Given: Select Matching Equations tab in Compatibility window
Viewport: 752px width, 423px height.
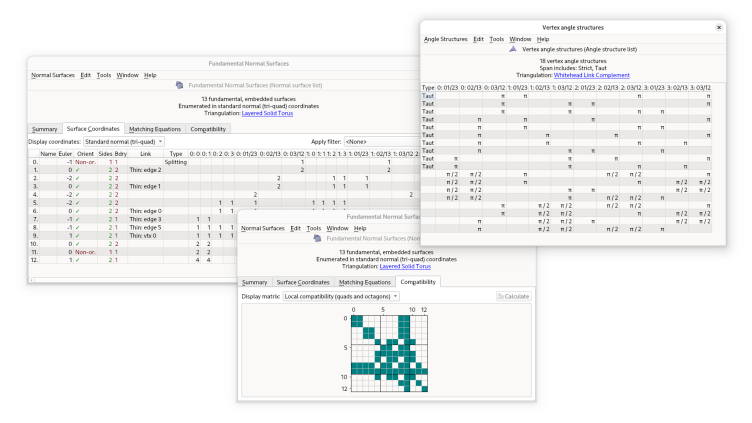Looking at the screenshot, I should 364,283.
